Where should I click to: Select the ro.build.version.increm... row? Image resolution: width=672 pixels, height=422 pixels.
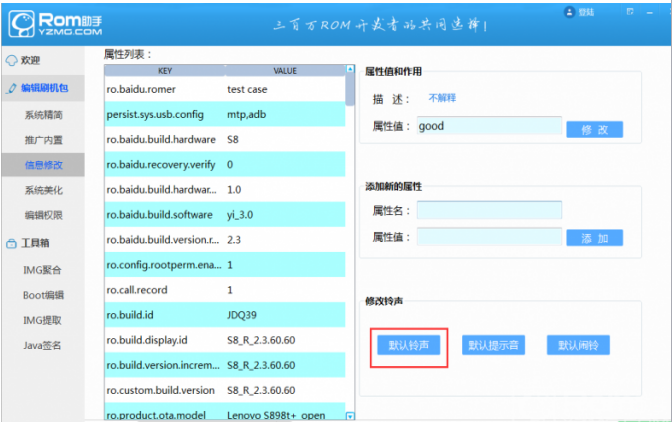[225, 365]
